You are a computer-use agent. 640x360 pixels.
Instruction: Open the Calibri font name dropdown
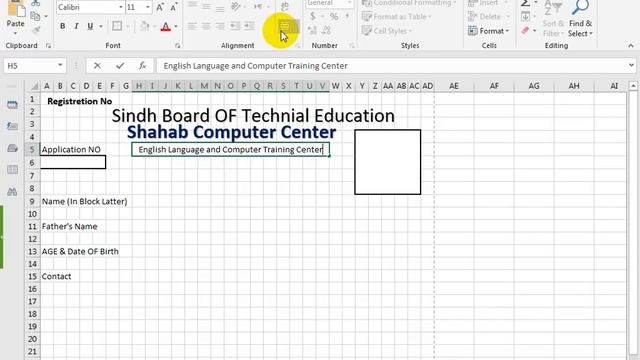120,7
